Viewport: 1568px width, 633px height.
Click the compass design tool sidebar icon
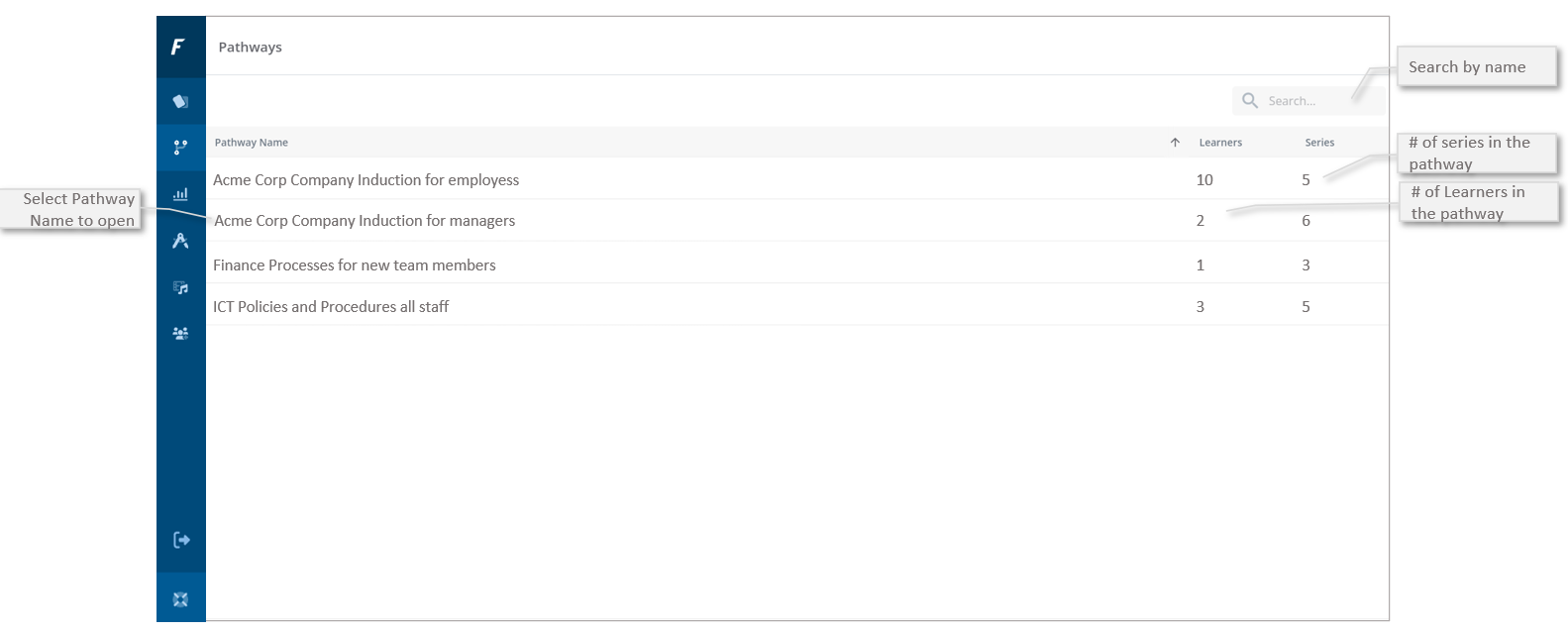pos(180,241)
